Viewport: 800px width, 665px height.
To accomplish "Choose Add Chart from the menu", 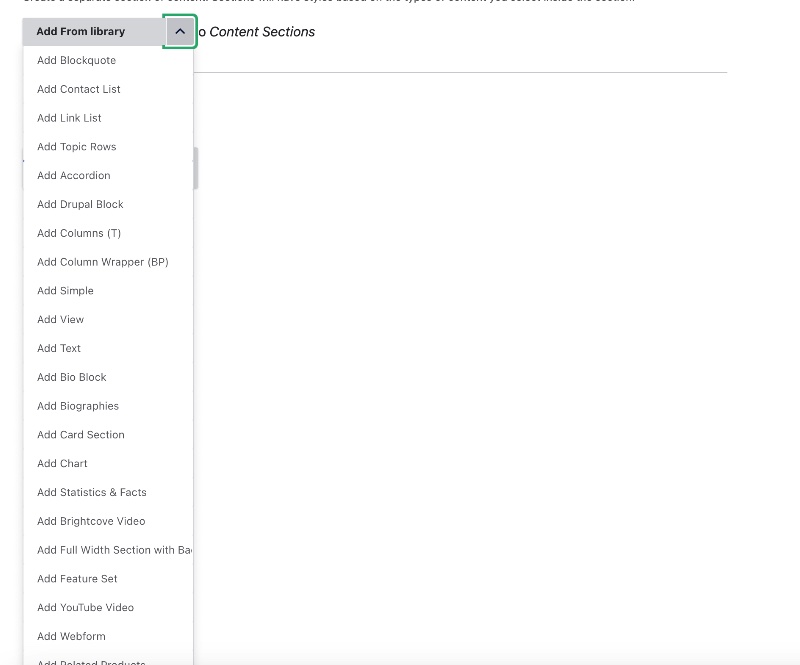I will coord(62,463).
